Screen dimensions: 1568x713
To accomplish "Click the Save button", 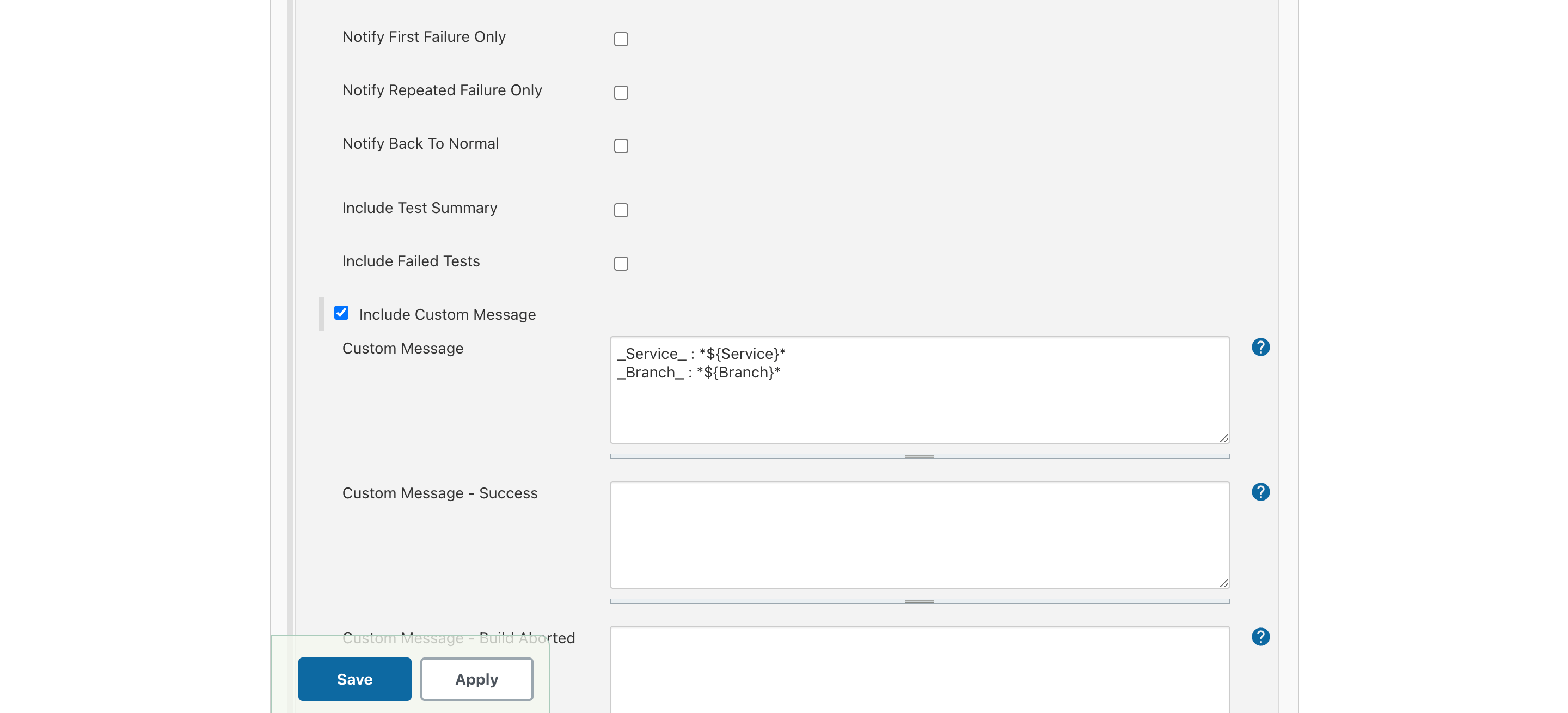I will coord(354,679).
